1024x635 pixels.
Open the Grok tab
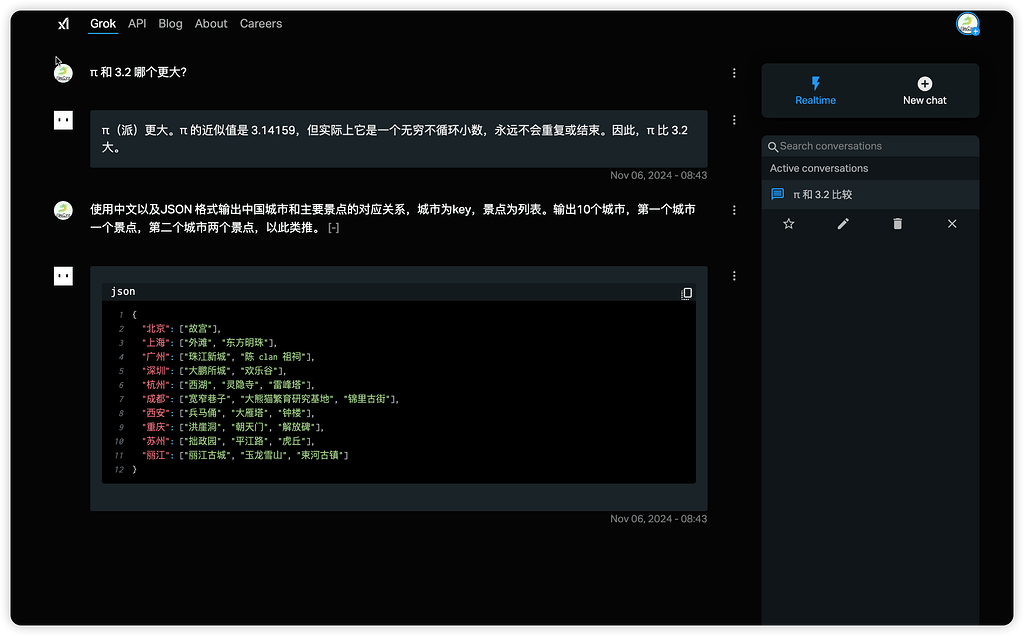pos(103,24)
